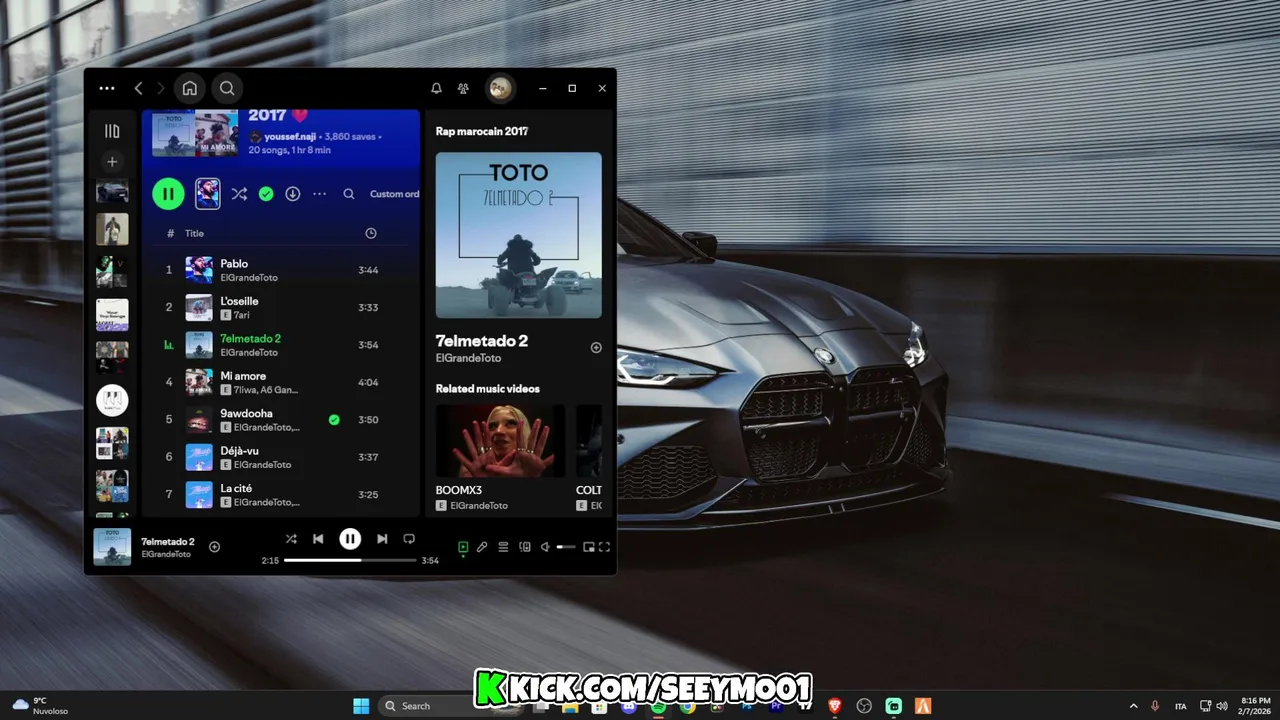Open the weather widget showing 9°C
Image resolution: width=1280 pixels, height=720 pixels.
point(41,706)
